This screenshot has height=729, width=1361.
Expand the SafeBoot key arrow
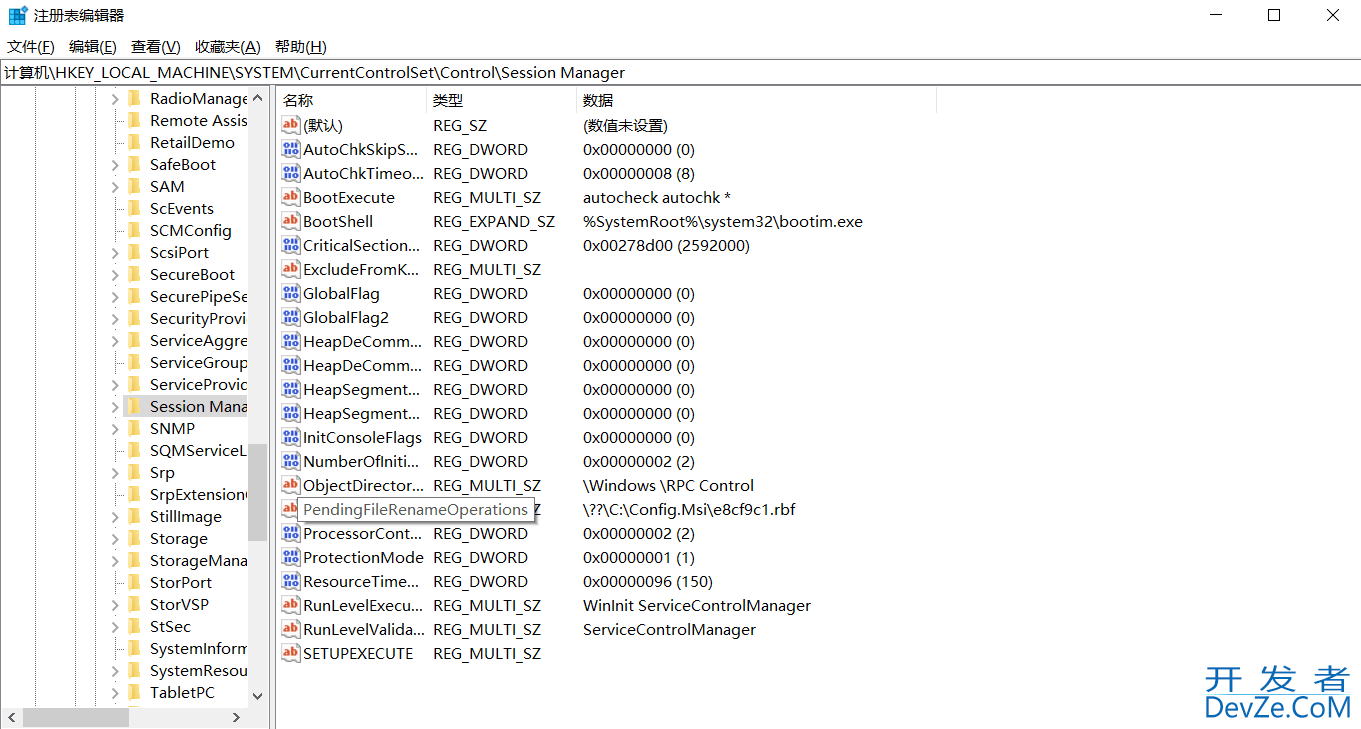tap(114, 164)
